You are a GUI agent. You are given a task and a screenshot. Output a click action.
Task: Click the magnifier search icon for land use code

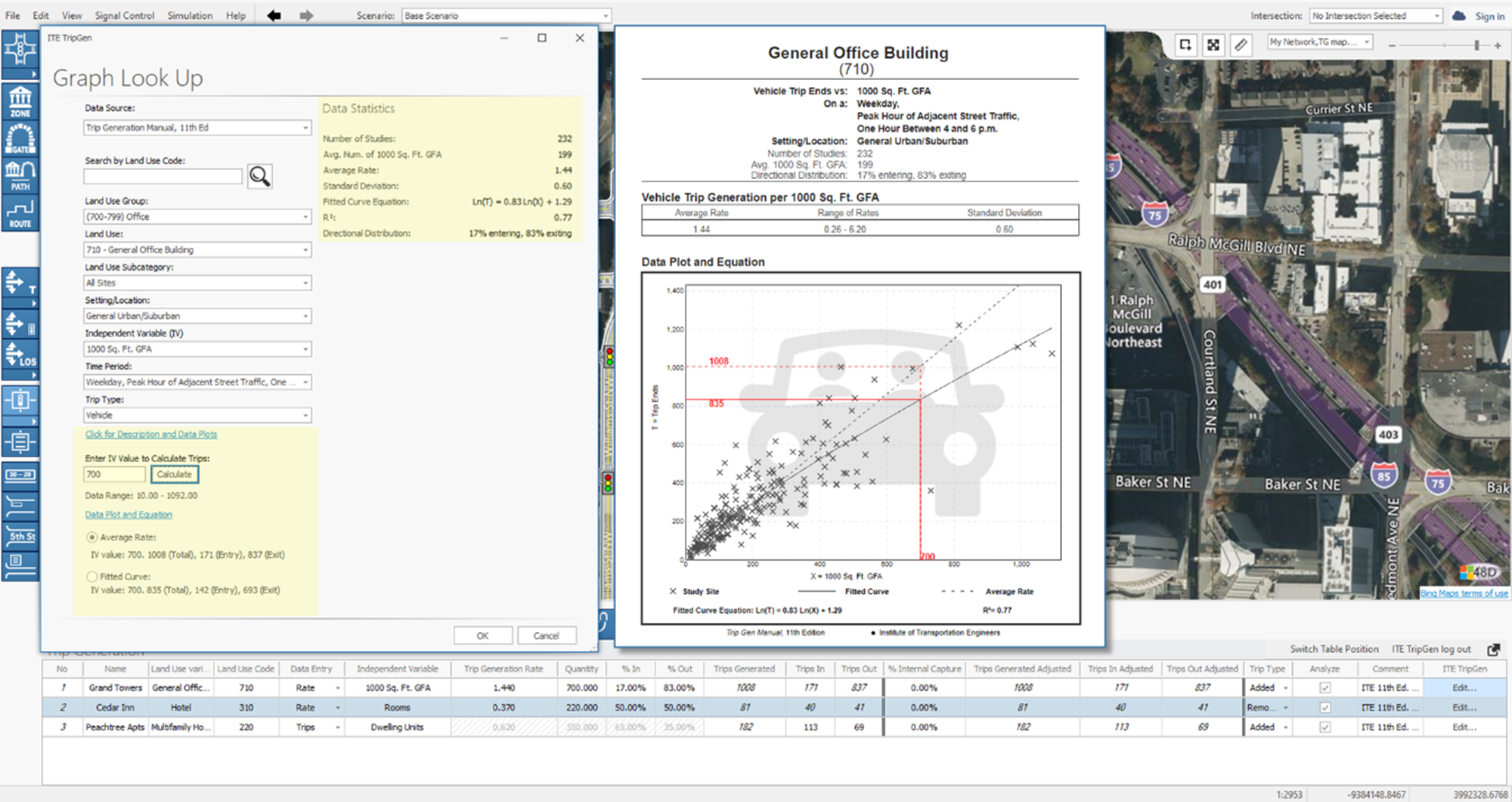click(x=260, y=176)
